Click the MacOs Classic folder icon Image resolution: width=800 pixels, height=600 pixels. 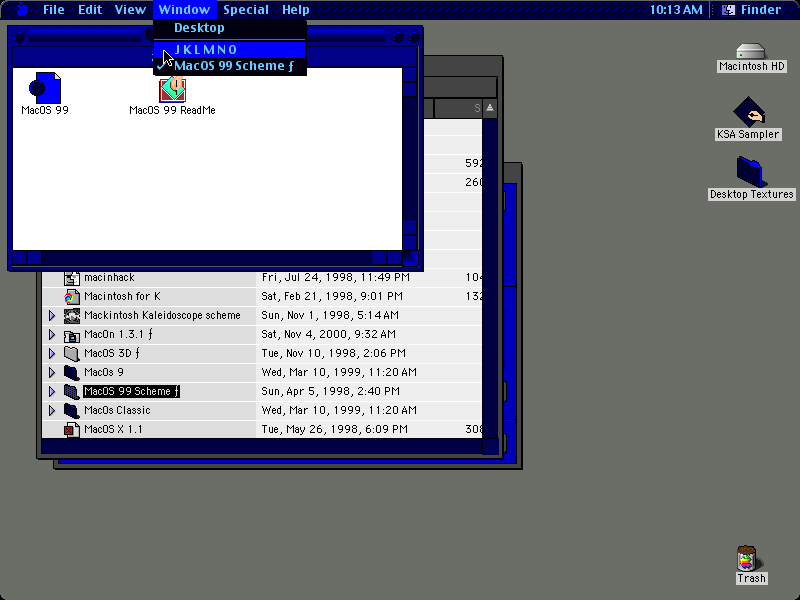pyautogui.click(x=71, y=410)
